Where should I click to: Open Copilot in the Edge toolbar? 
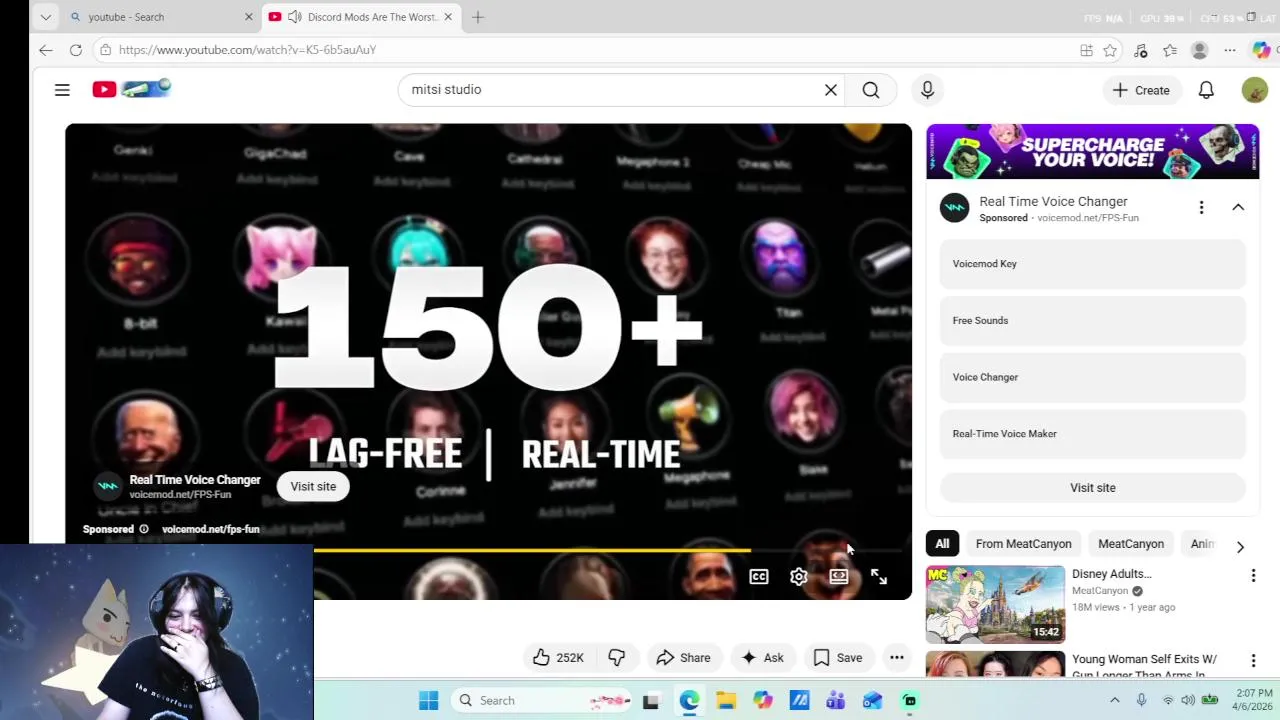pos(1261,50)
